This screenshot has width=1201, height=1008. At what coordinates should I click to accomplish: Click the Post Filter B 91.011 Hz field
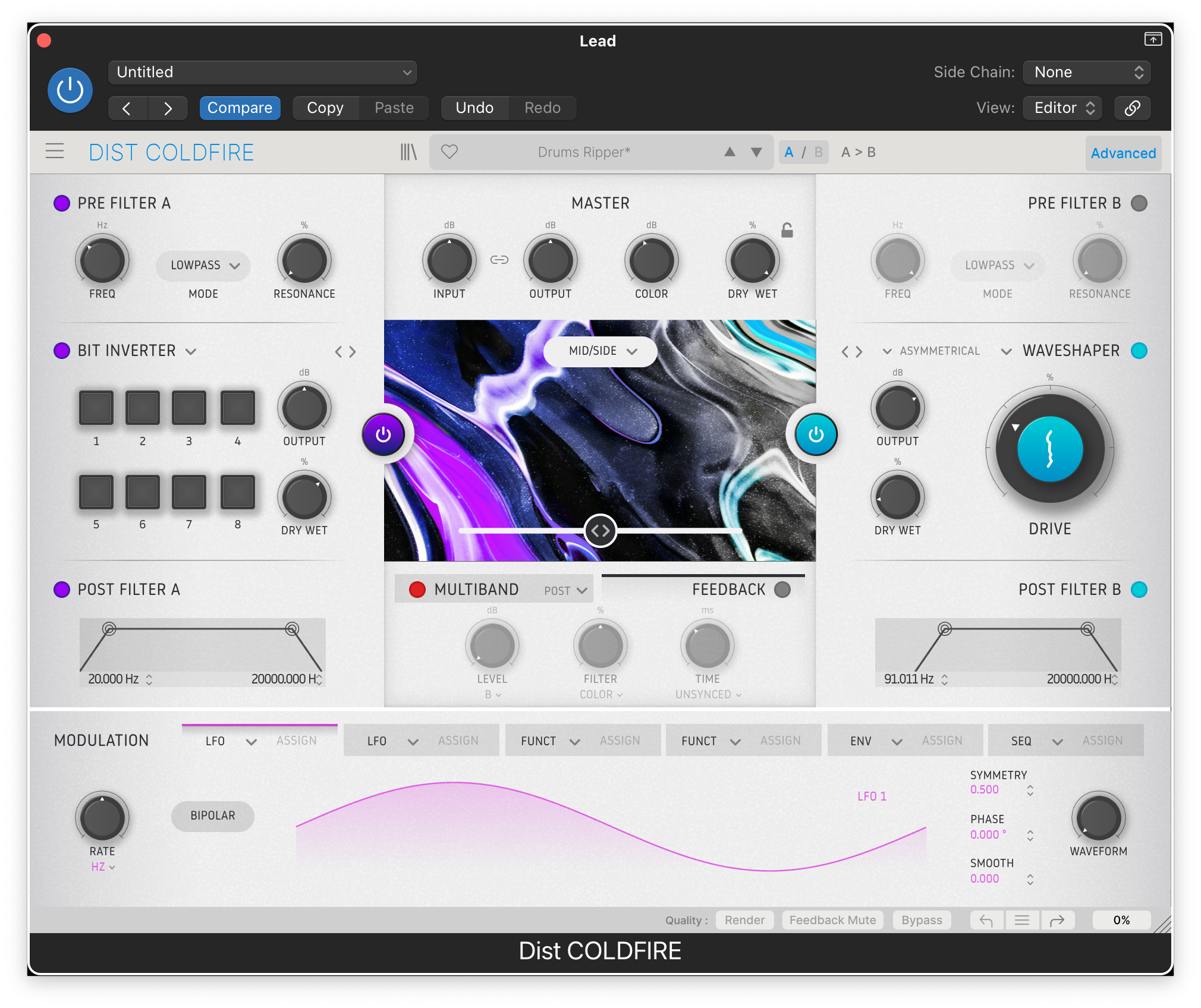[x=915, y=679]
